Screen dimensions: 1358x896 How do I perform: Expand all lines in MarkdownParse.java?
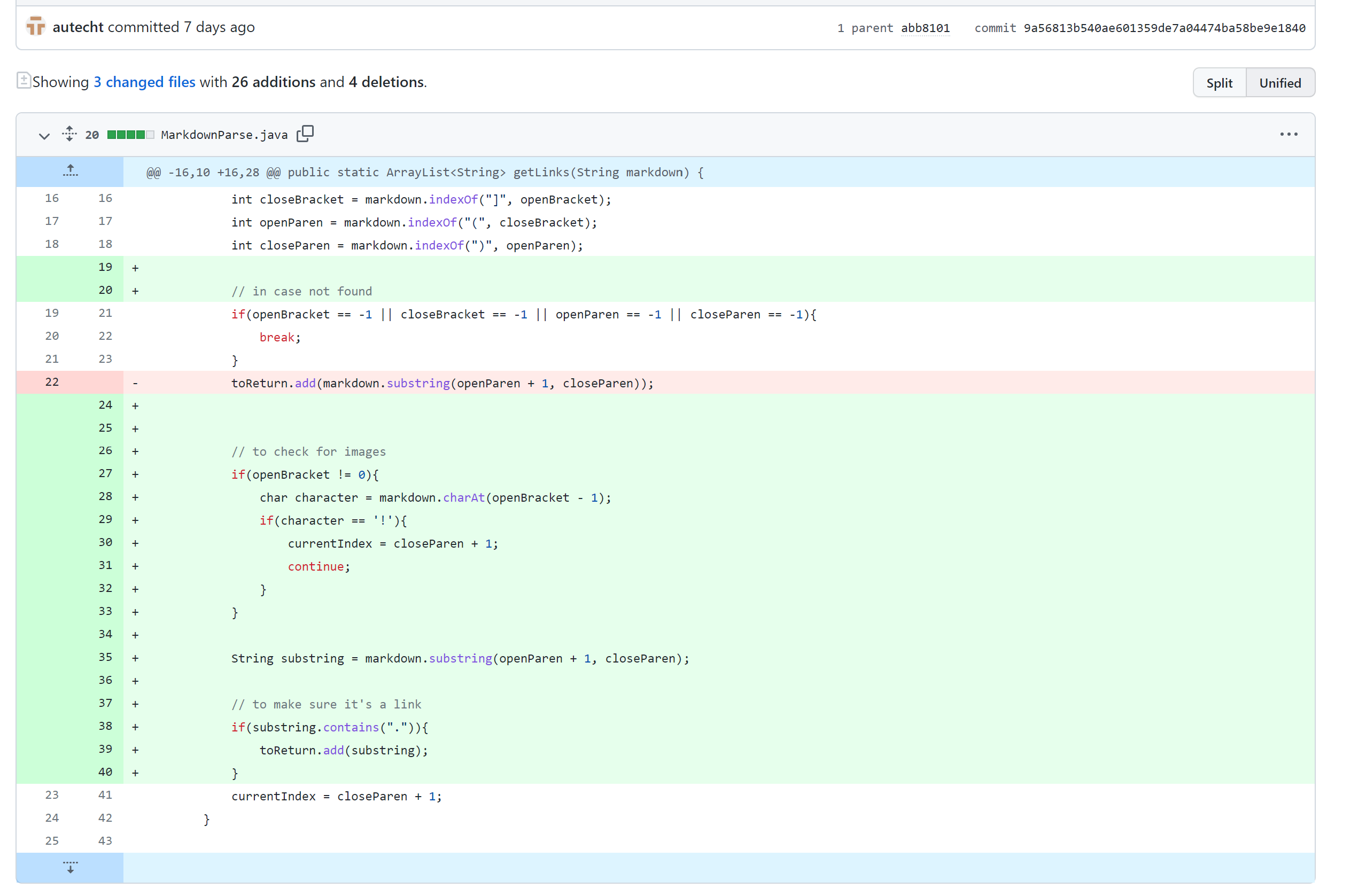69,134
